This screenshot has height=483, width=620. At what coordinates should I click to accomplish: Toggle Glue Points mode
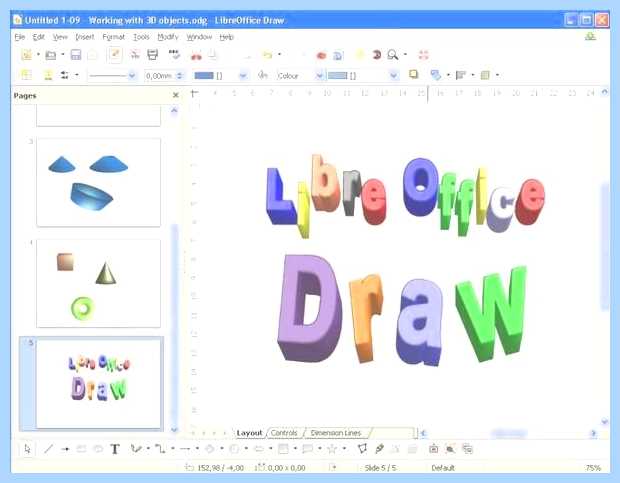coord(380,449)
